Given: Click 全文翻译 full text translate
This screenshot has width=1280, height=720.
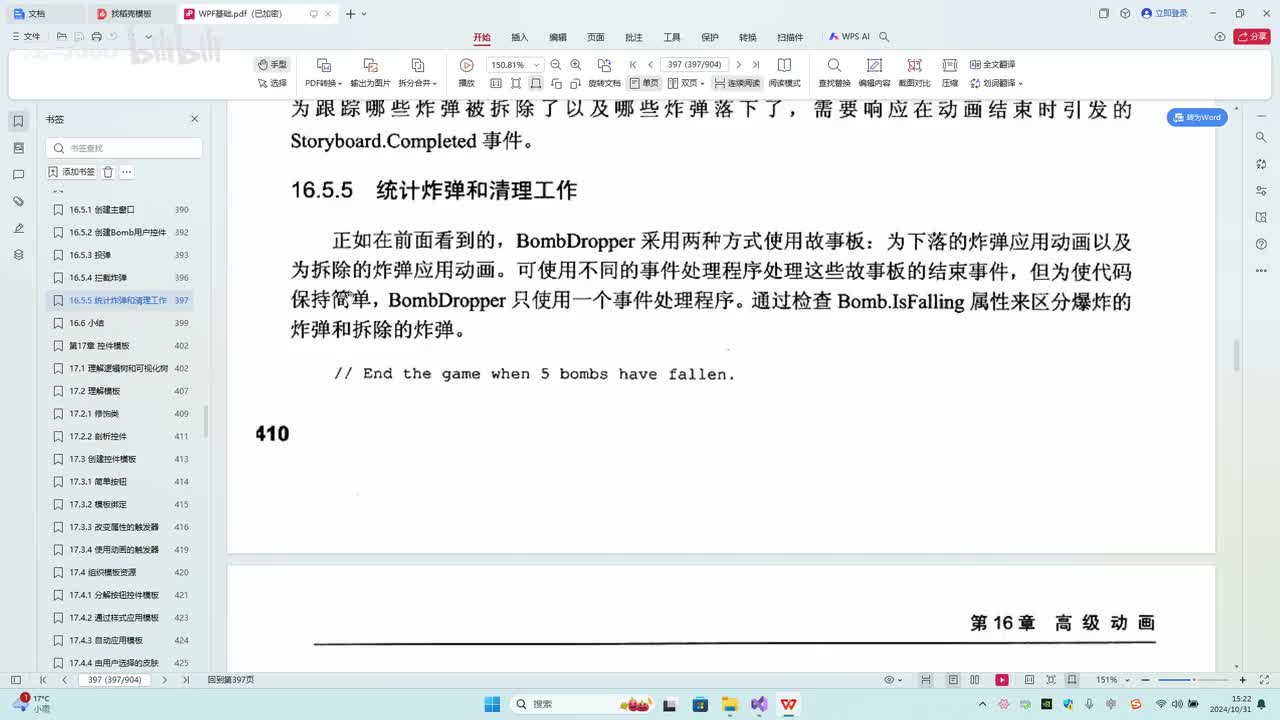Looking at the screenshot, I should (x=992, y=64).
